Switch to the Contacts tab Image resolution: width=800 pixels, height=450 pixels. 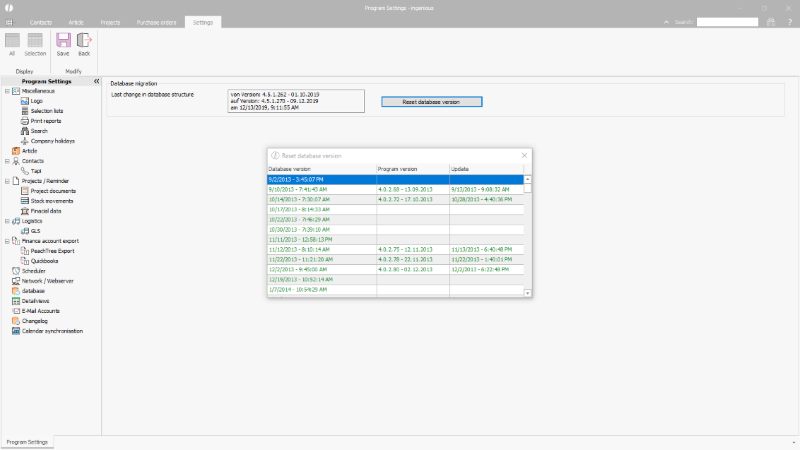41,21
